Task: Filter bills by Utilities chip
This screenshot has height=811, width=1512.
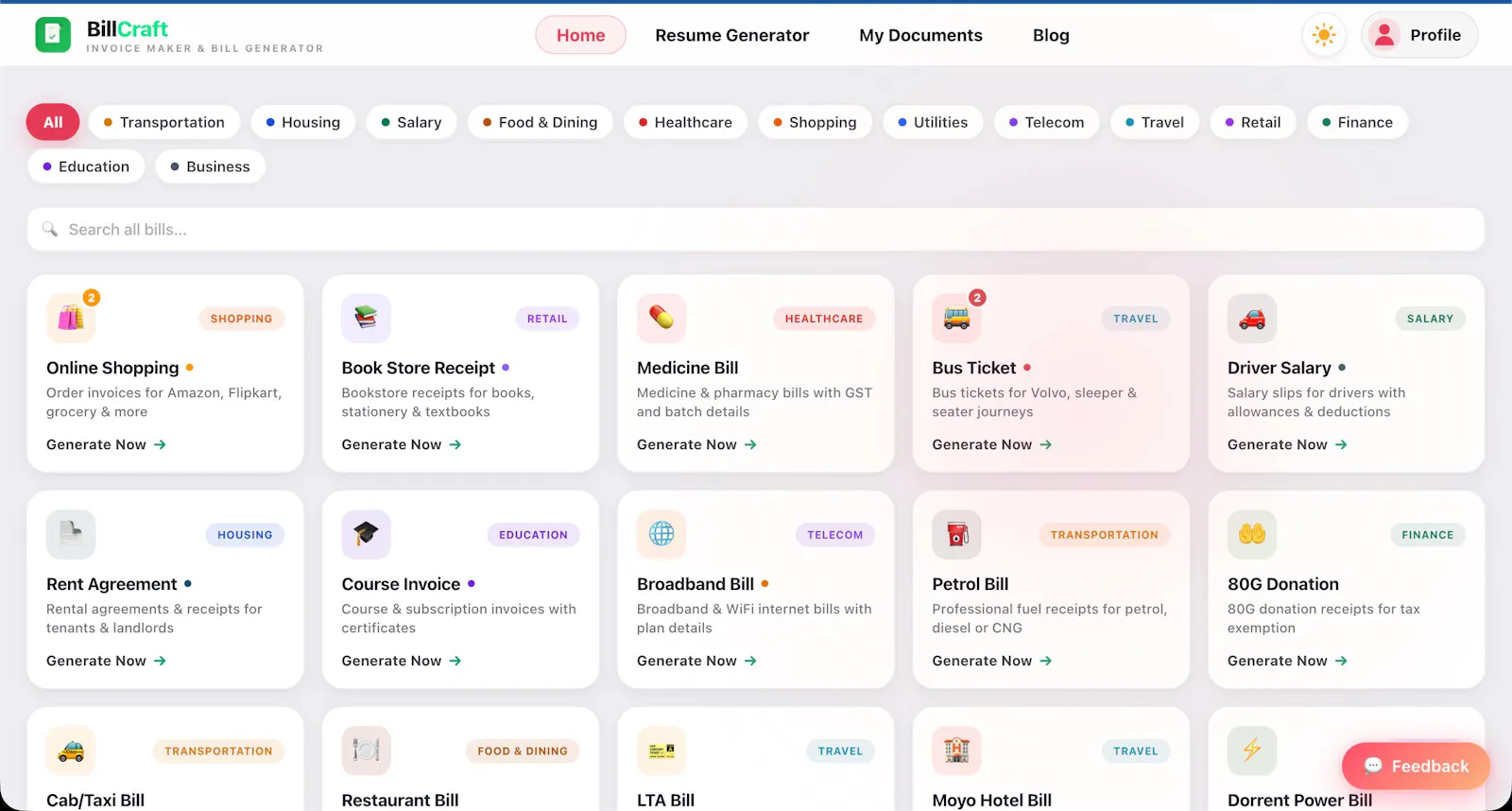Action: 933,122
